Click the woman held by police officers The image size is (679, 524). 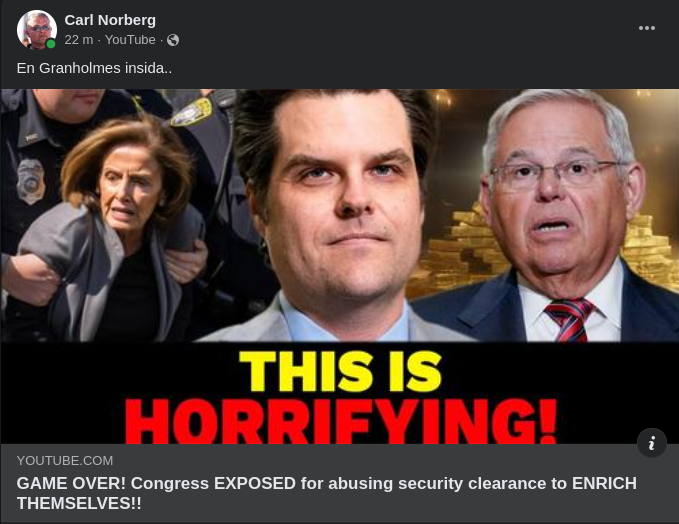pos(117,225)
